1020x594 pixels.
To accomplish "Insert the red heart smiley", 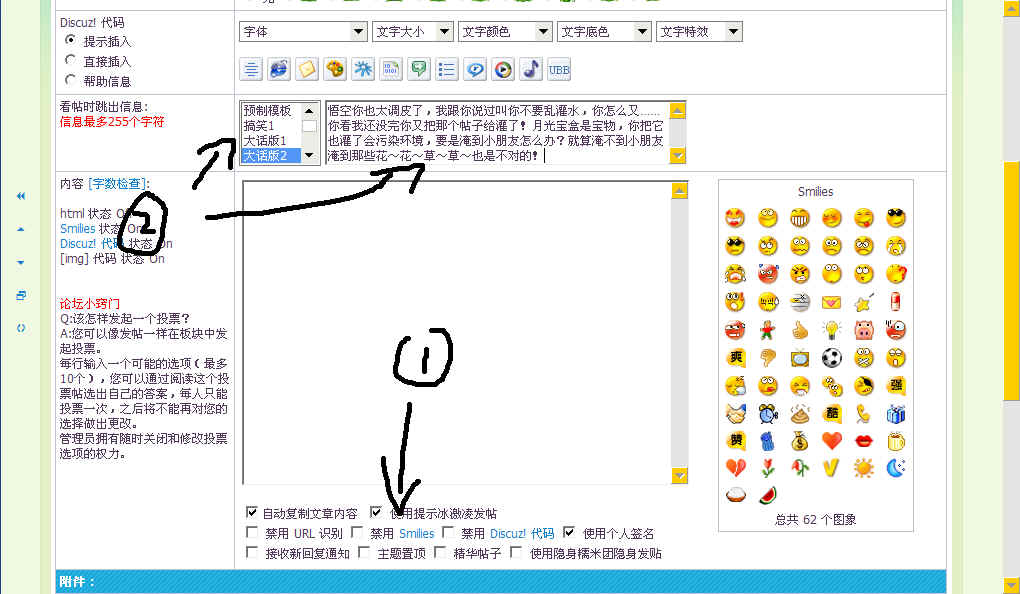I will [x=831, y=440].
